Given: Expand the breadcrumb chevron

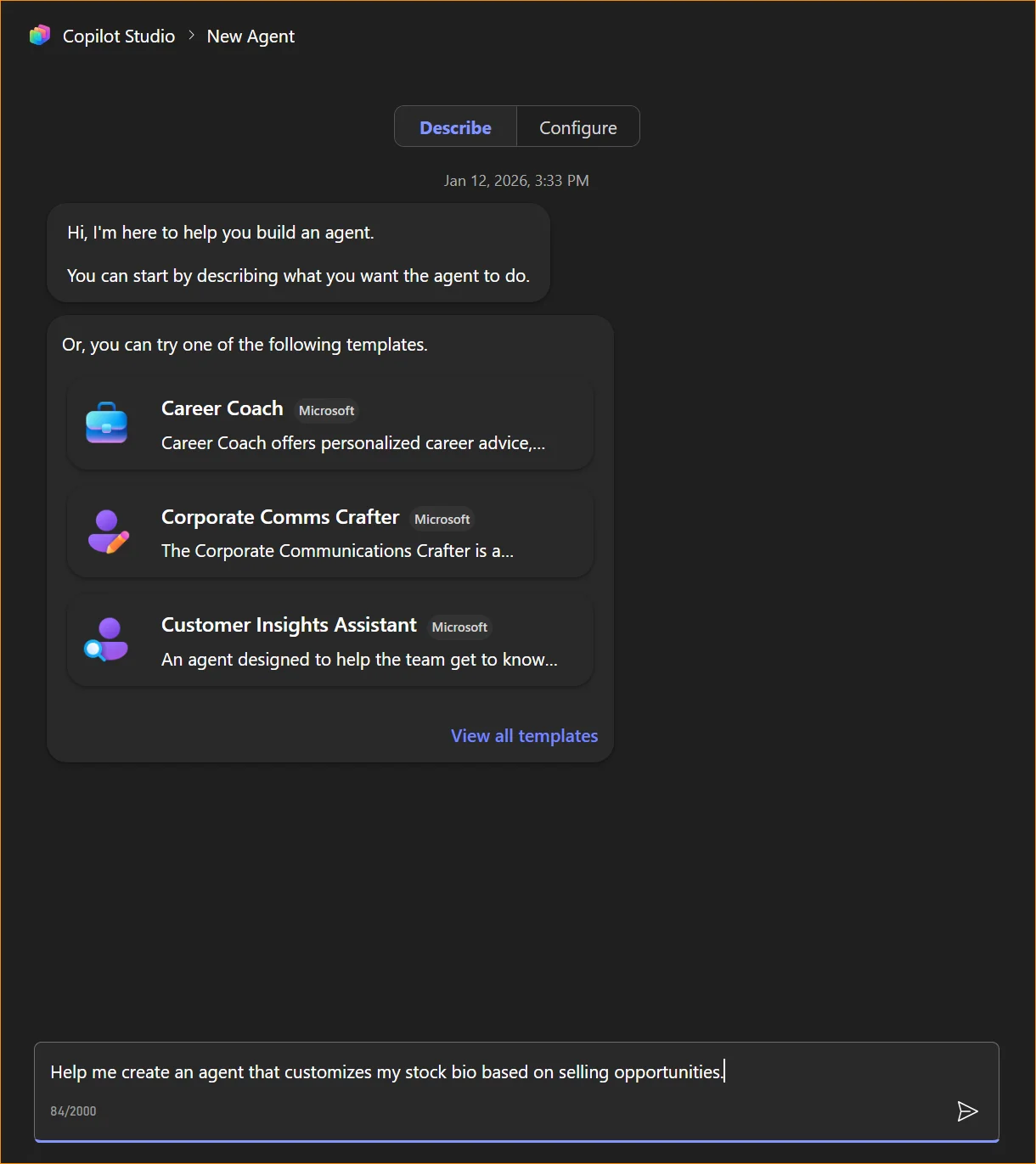Looking at the screenshot, I should pyautogui.click(x=190, y=36).
